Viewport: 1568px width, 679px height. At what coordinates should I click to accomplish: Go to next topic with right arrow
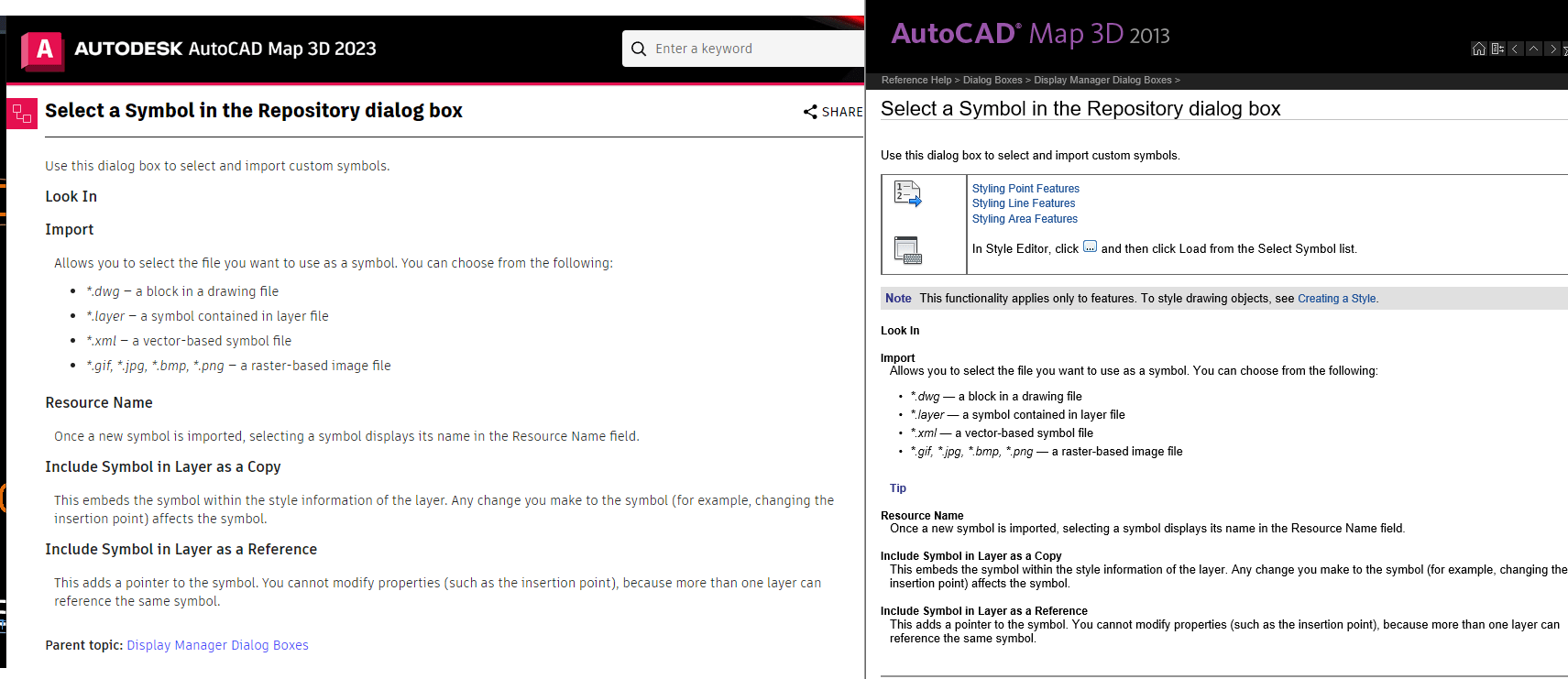(x=1552, y=49)
